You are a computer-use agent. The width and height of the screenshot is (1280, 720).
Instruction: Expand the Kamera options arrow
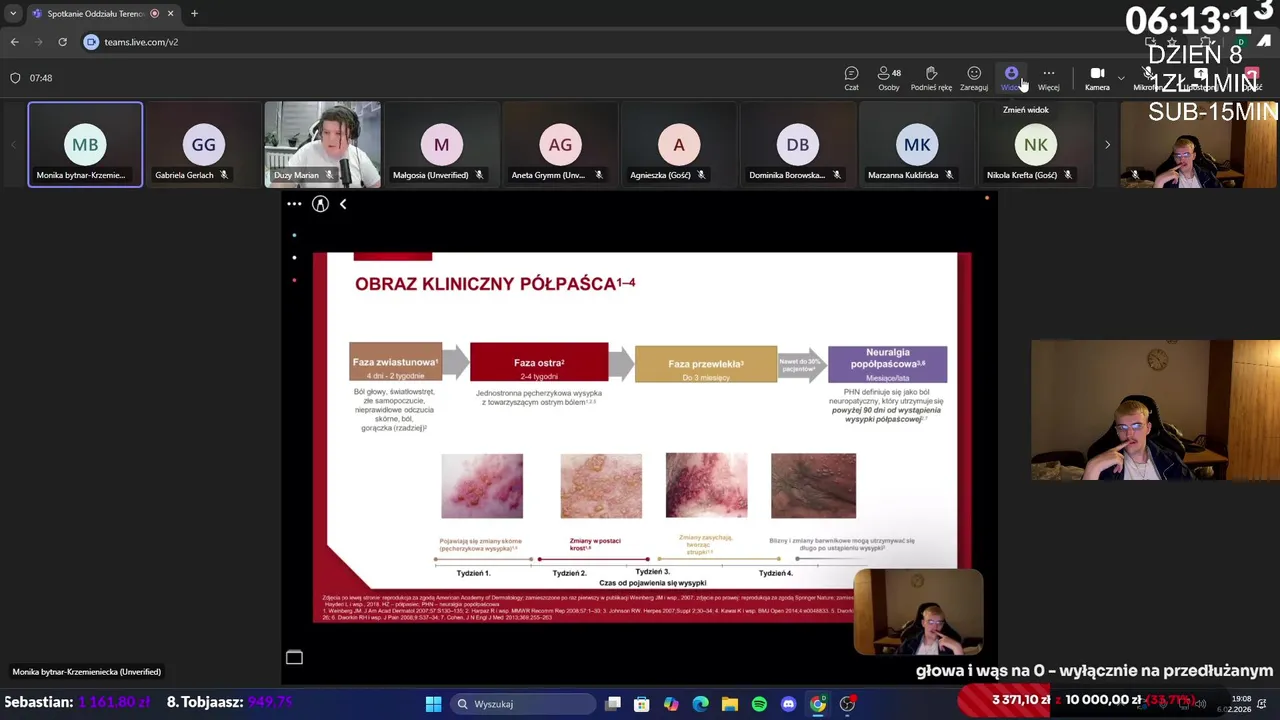(x=1120, y=77)
